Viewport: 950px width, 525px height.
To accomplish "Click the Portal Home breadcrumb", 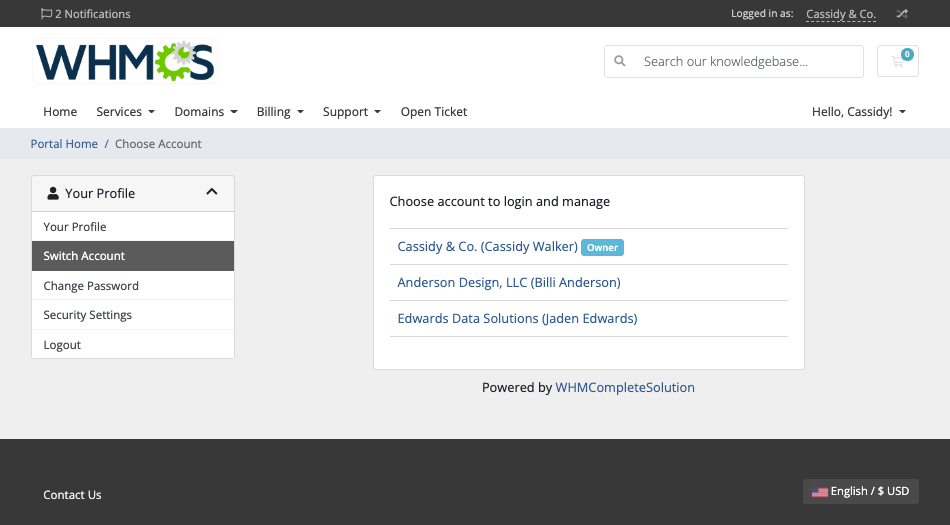I will (x=64, y=144).
